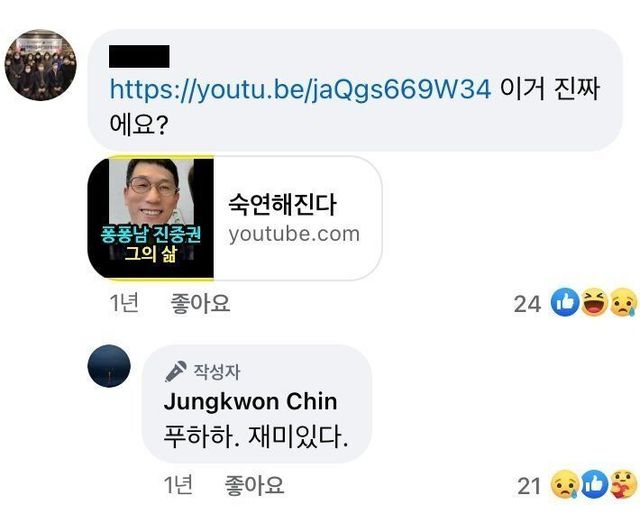Click the crying Sad reaction beside 24
Screen dimensions: 640x524
(621, 304)
